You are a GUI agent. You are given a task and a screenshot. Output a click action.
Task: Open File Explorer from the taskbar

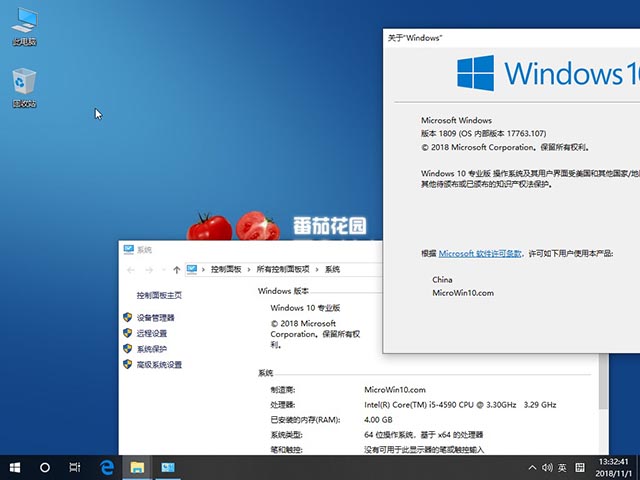[137, 468]
